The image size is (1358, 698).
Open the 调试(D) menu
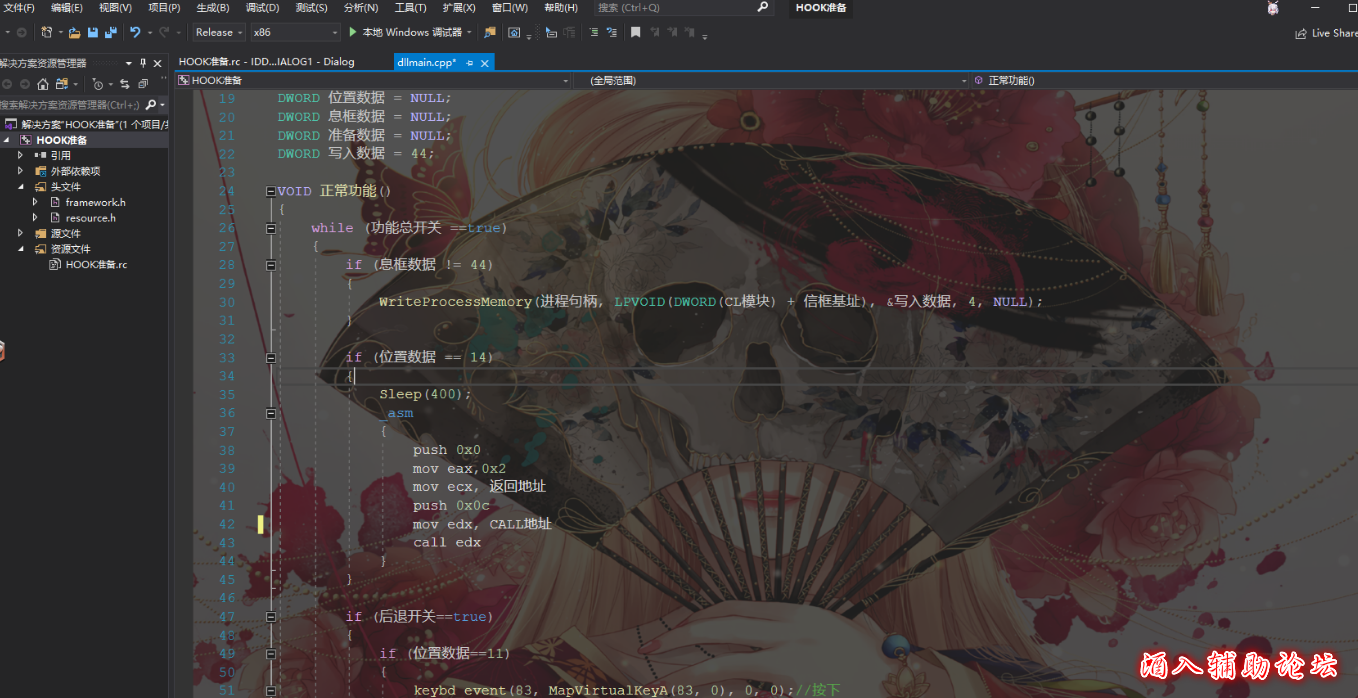coord(263,8)
